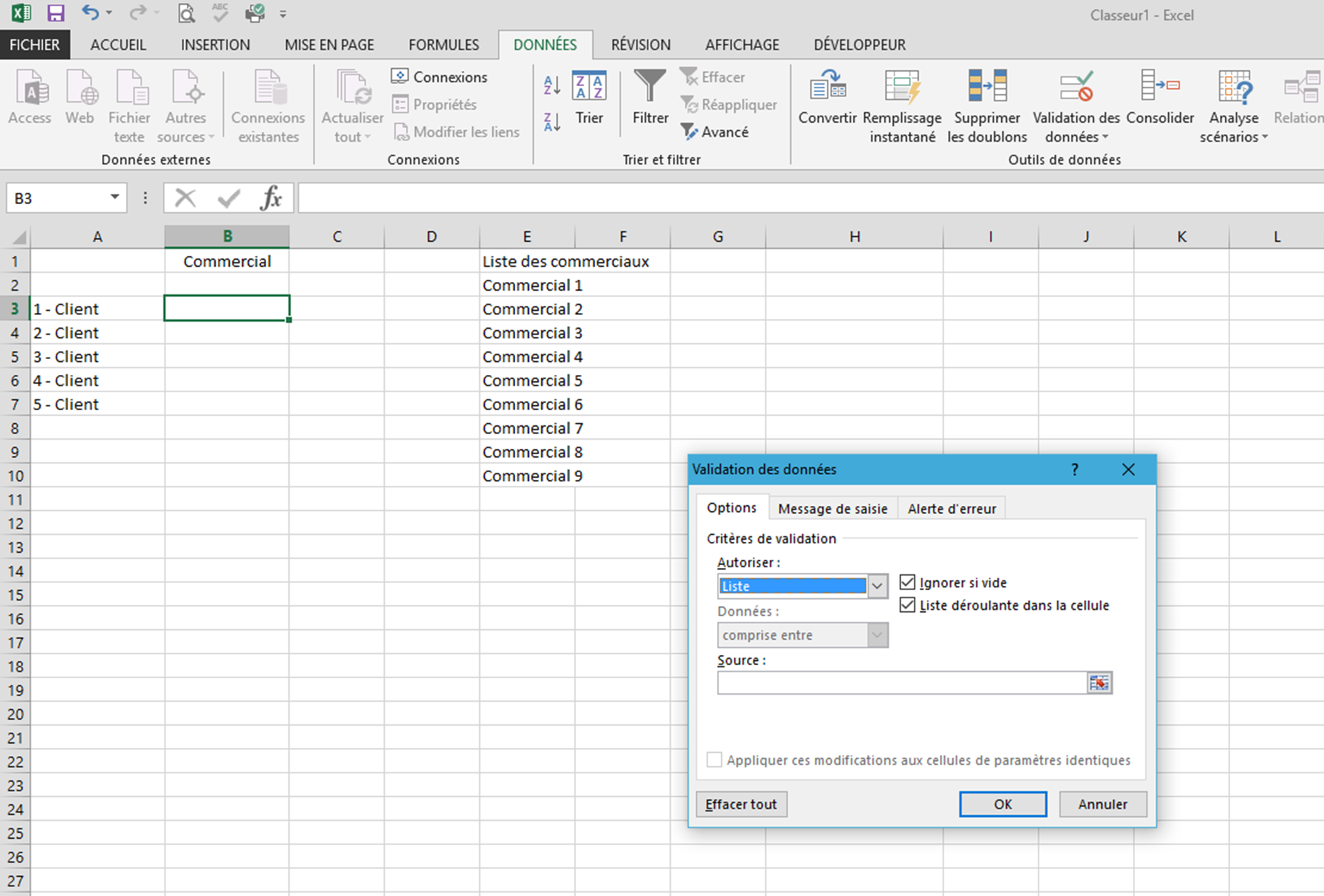Switch to Alerte d'erreur tab

coord(952,509)
